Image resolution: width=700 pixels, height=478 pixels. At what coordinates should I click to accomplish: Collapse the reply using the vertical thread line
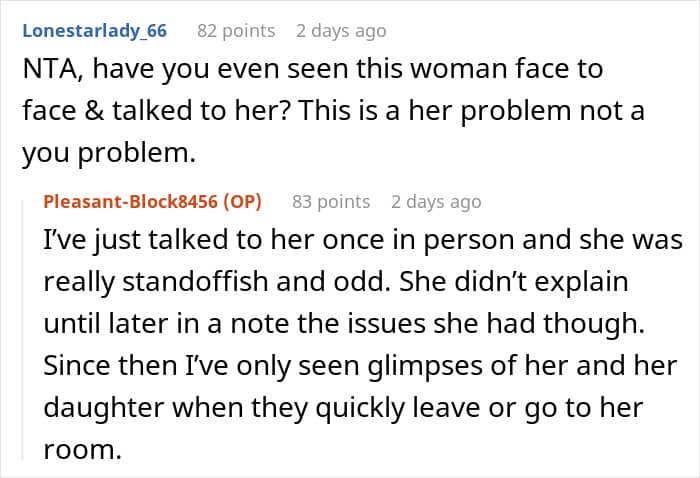(22, 330)
